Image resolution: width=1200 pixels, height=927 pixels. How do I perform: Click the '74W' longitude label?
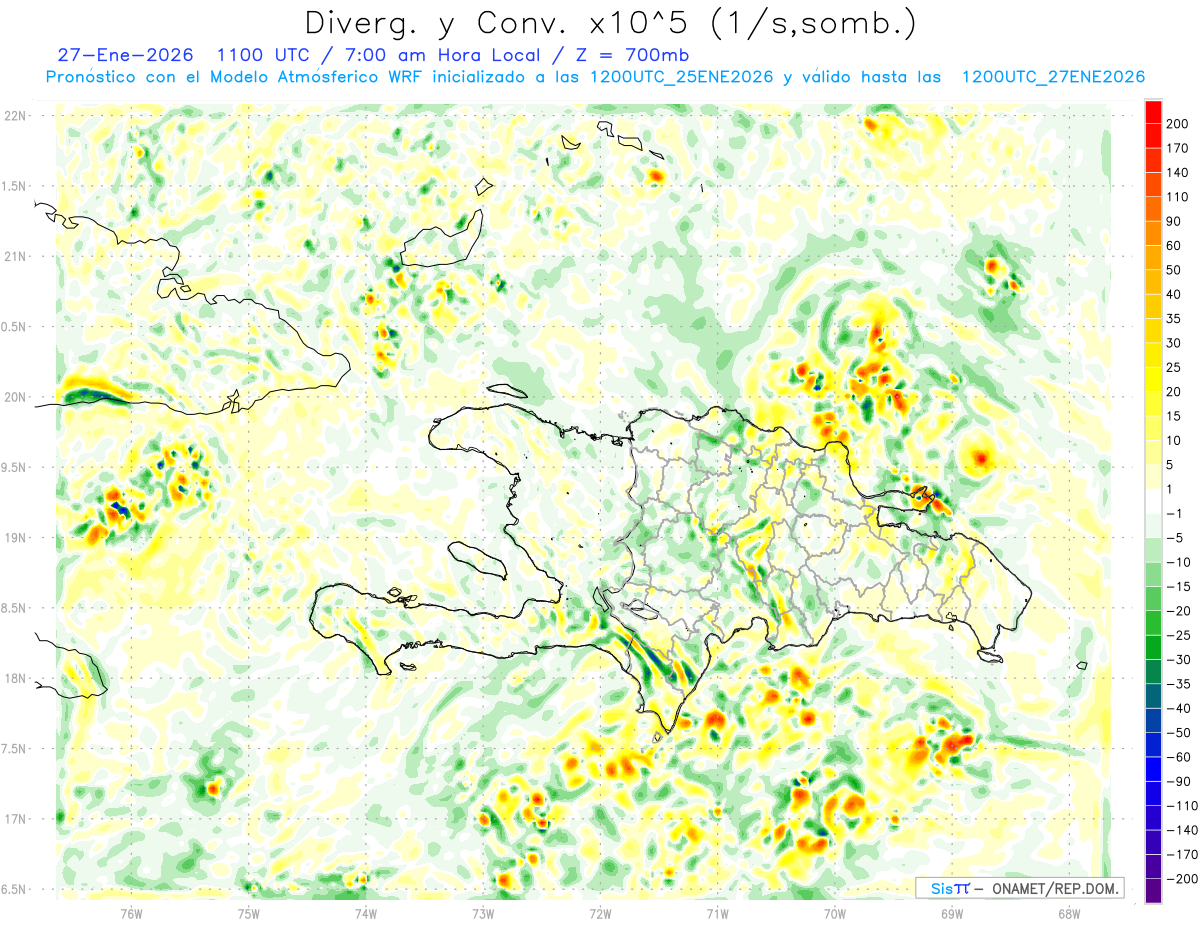tap(365, 914)
